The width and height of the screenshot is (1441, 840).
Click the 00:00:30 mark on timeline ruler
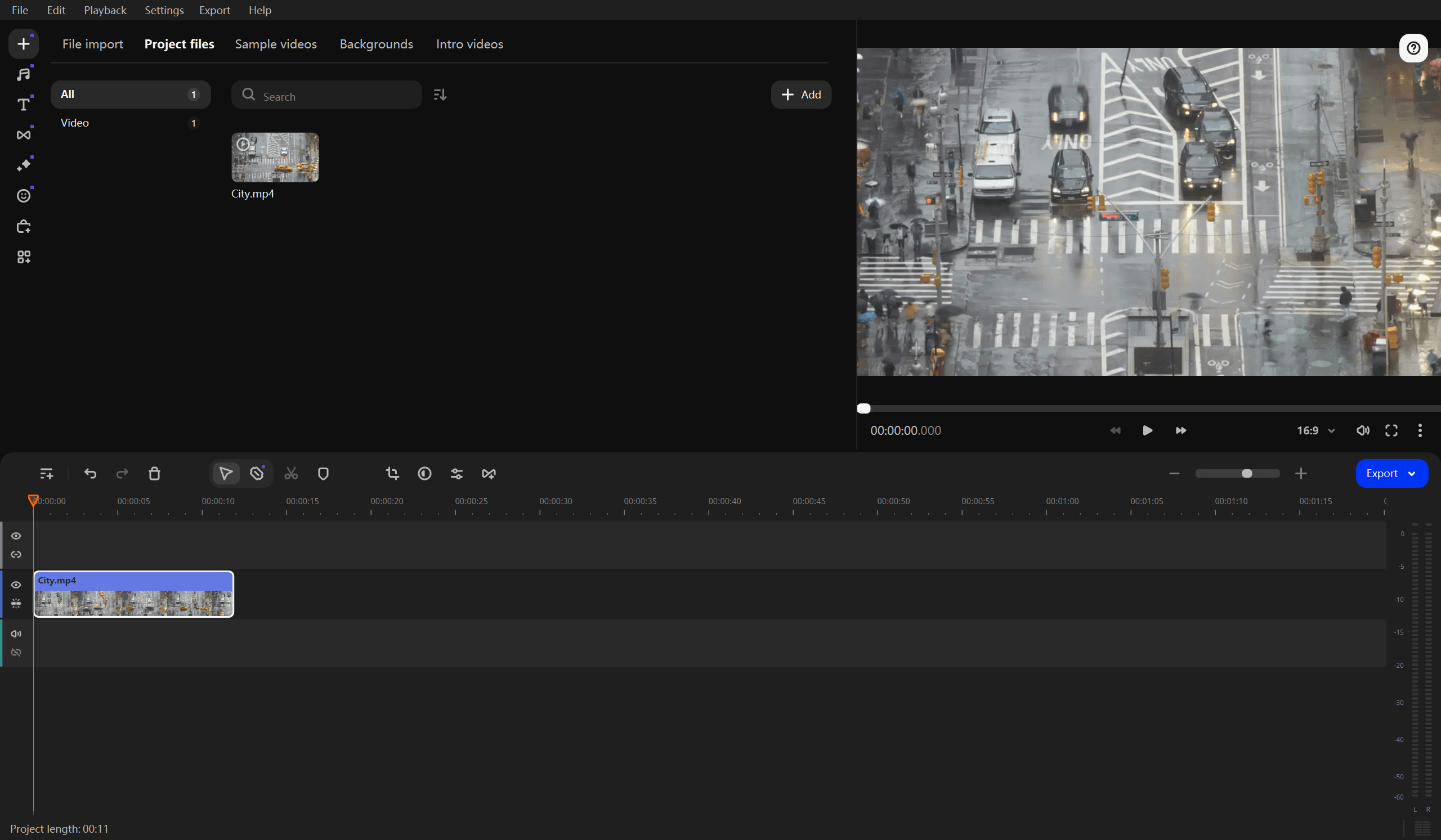pos(556,501)
